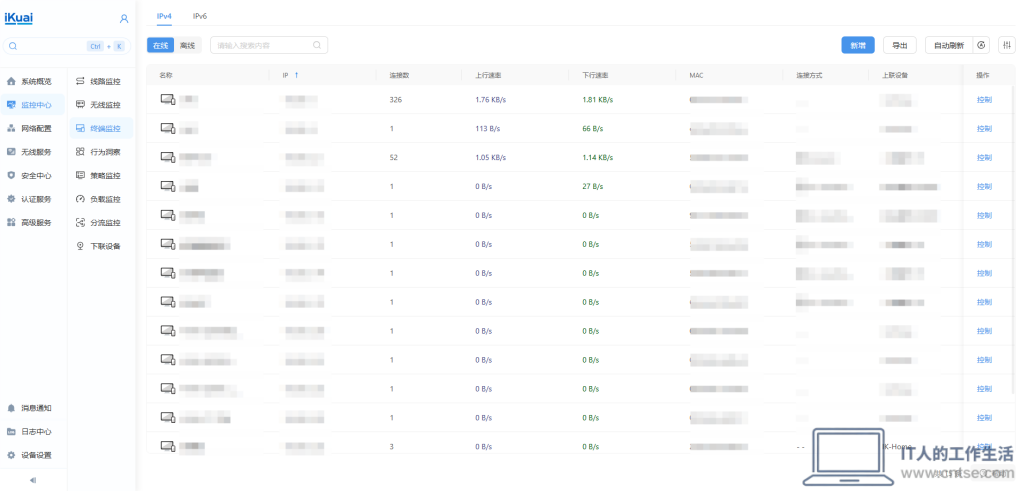Click 控制 link in the first row

tap(984, 100)
